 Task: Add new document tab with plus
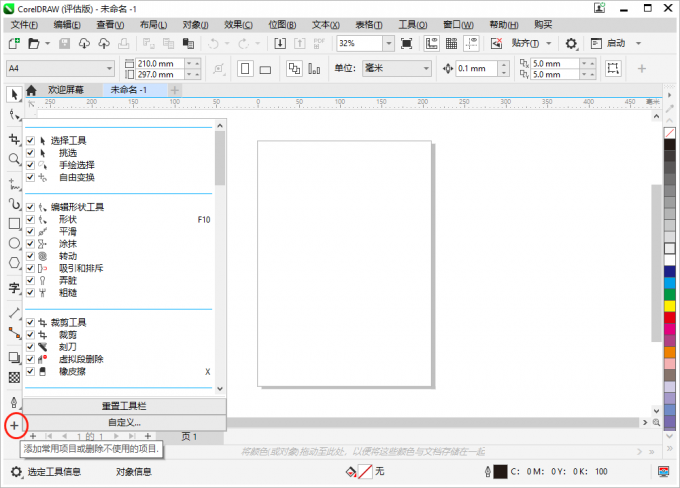point(174,90)
